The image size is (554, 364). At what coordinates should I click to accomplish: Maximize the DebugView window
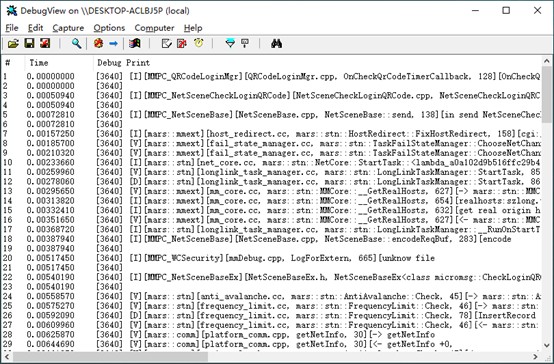click(506, 10)
